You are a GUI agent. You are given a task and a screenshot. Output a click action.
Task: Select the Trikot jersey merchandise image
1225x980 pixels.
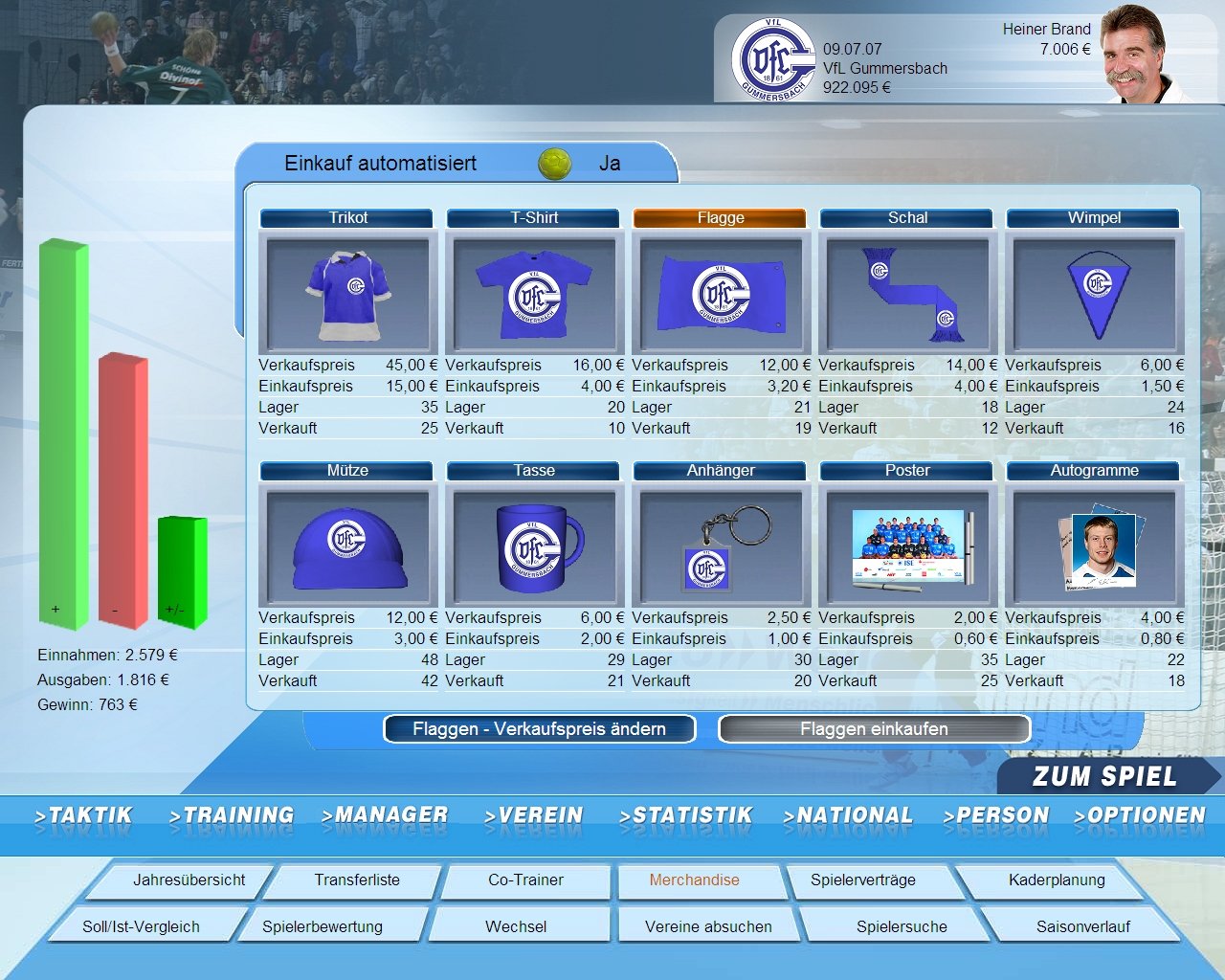tap(347, 294)
